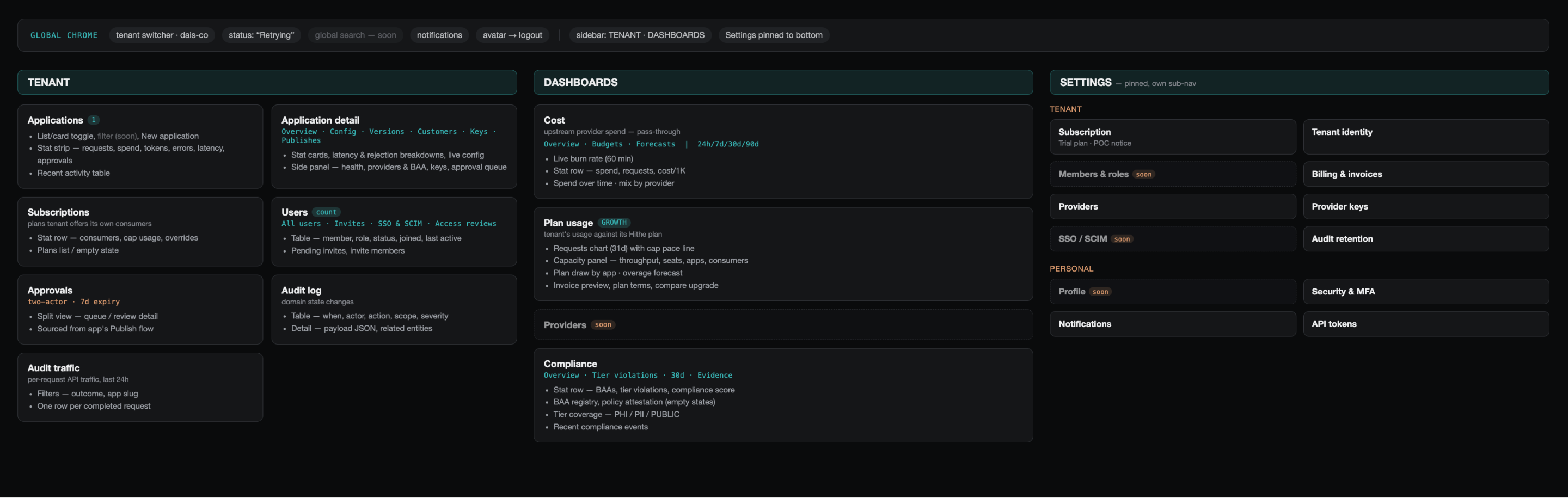Screen dimensions: 1568x498
Task: Open the Subscription settings card
Action: [1172, 137]
